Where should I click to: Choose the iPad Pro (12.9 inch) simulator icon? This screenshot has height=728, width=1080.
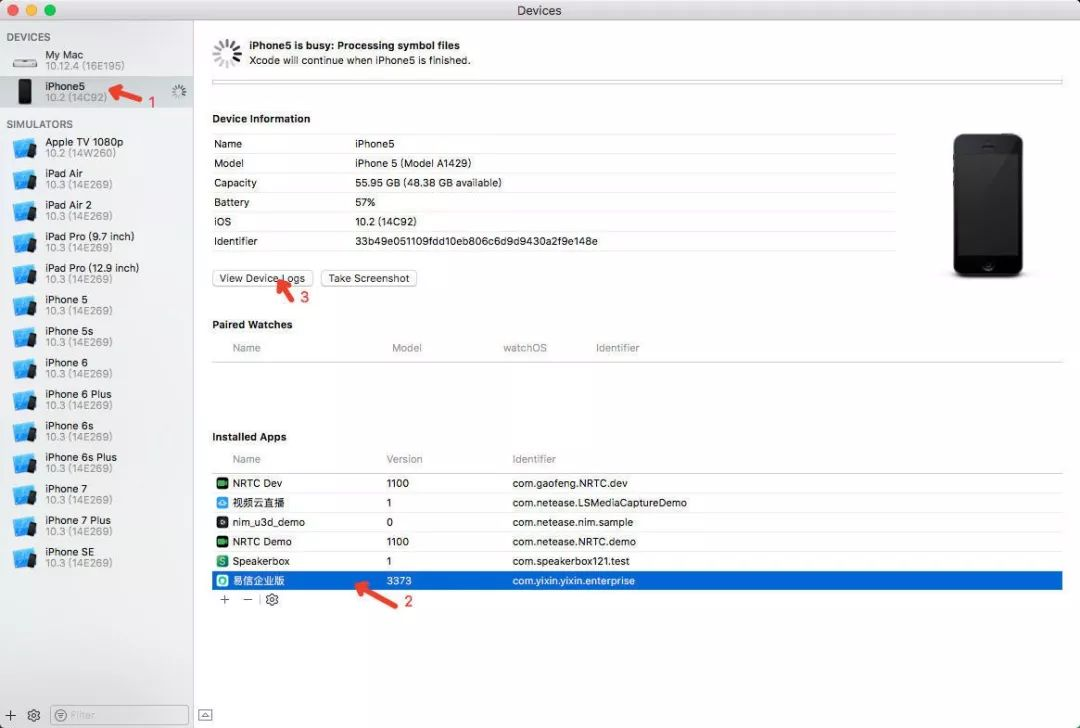pyautogui.click(x=24, y=274)
